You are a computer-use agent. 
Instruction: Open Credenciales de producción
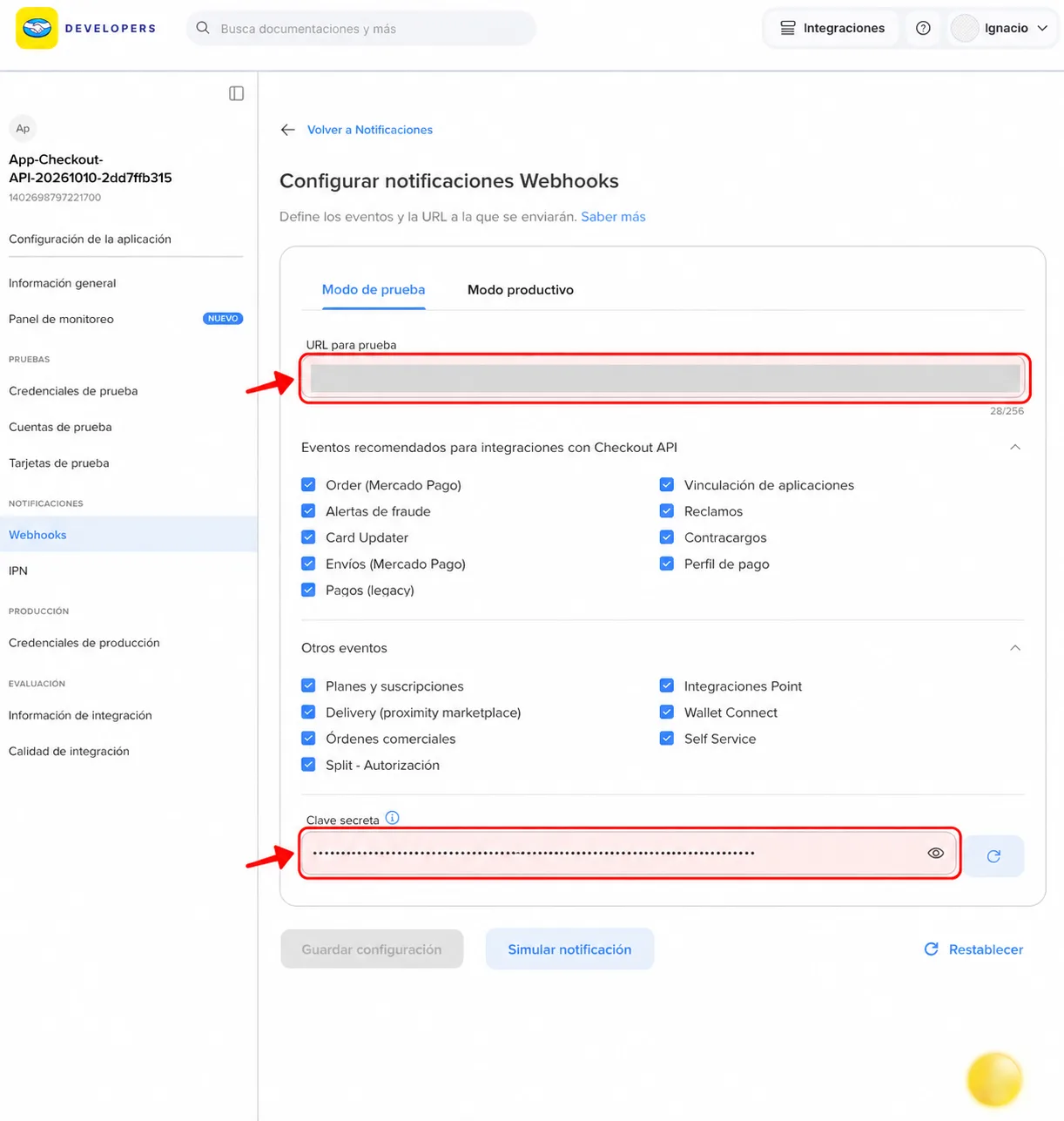[84, 643]
